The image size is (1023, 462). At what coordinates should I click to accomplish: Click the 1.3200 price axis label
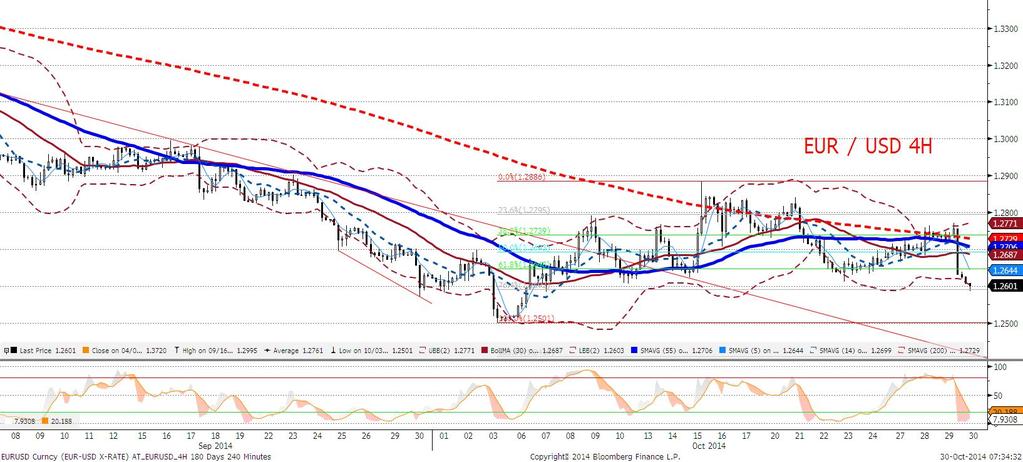coord(1004,66)
